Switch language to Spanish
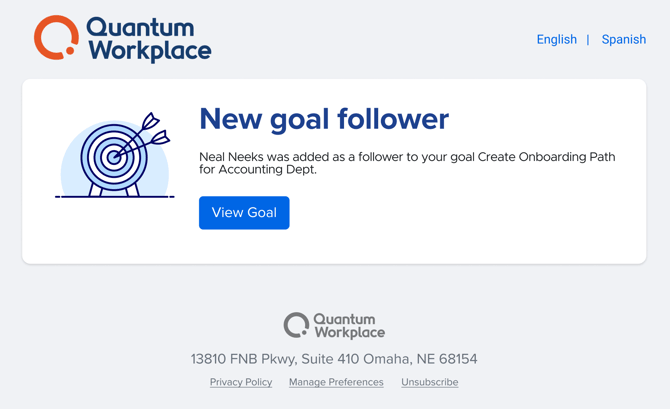 click(623, 40)
